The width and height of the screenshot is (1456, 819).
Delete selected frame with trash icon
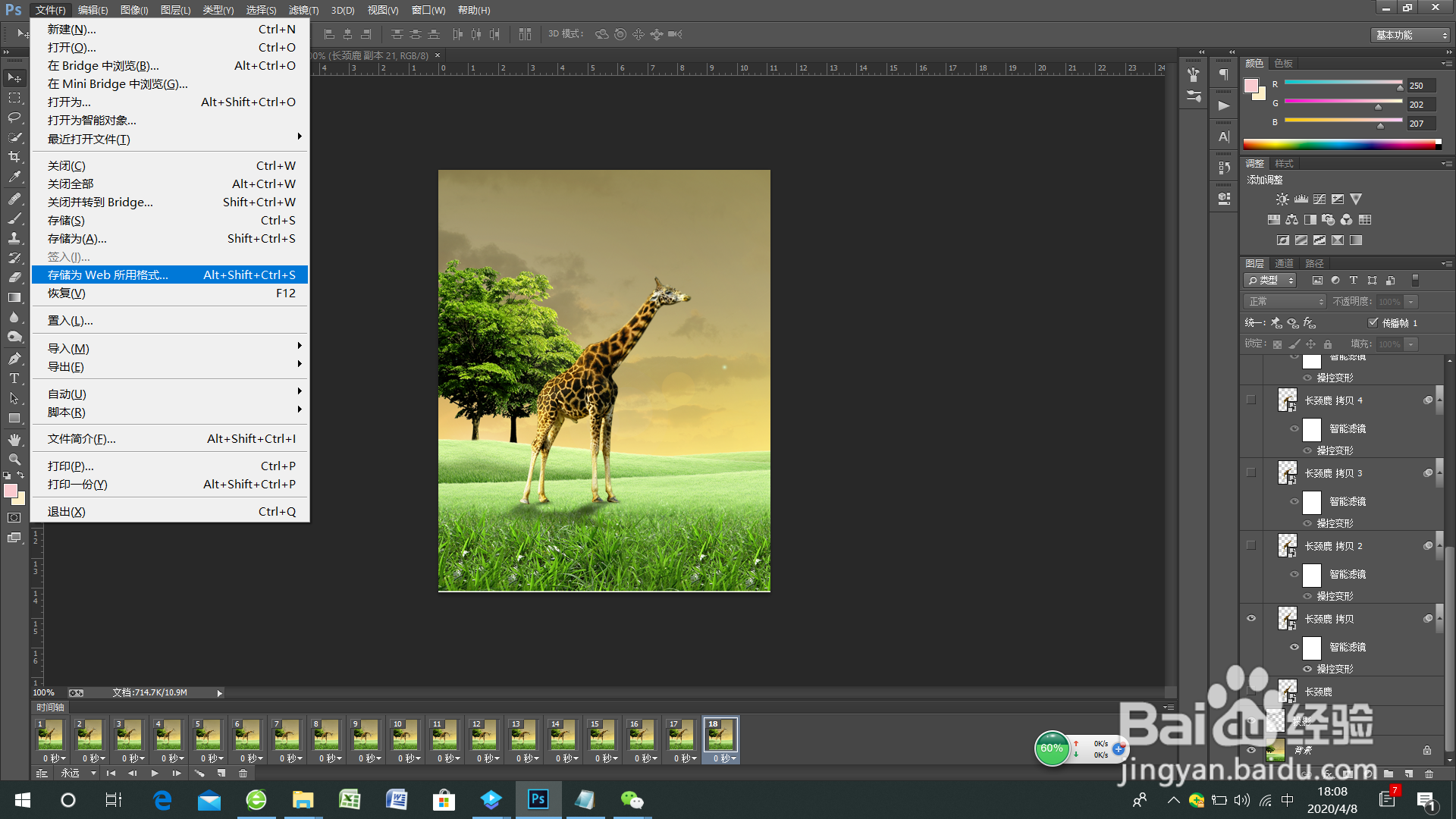point(243,773)
